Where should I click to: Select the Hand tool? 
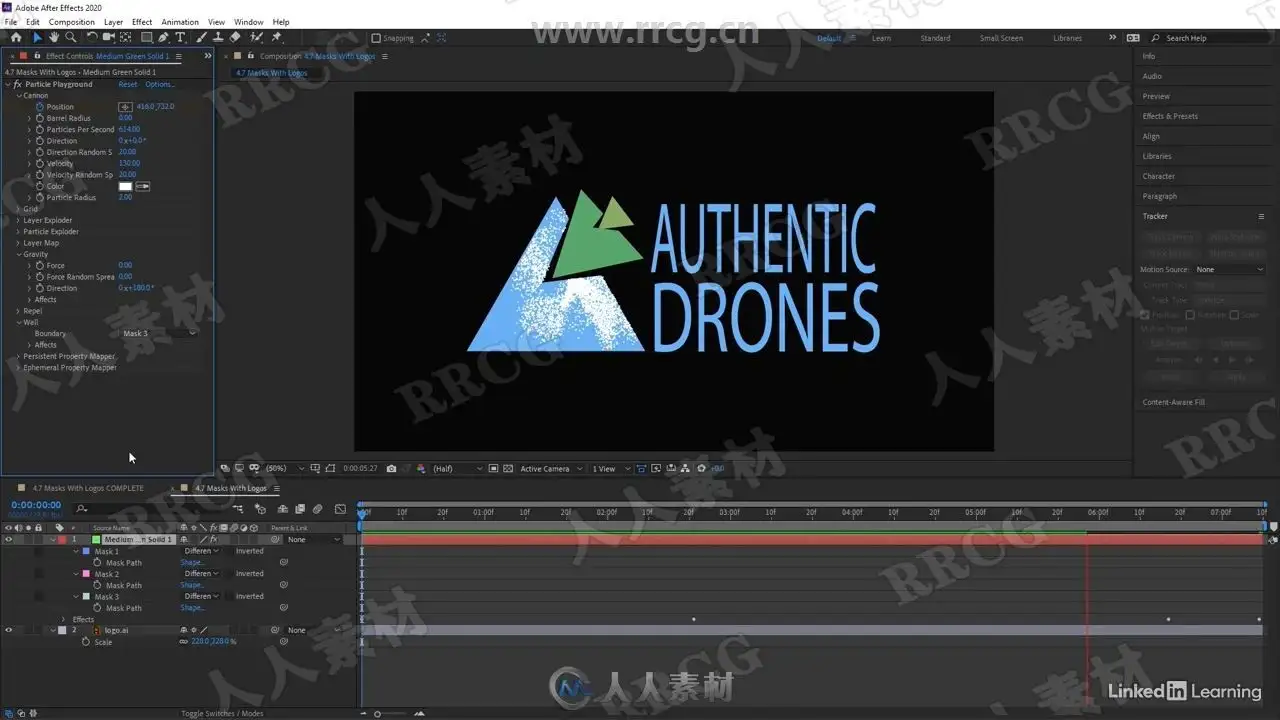click(x=54, y=38)
